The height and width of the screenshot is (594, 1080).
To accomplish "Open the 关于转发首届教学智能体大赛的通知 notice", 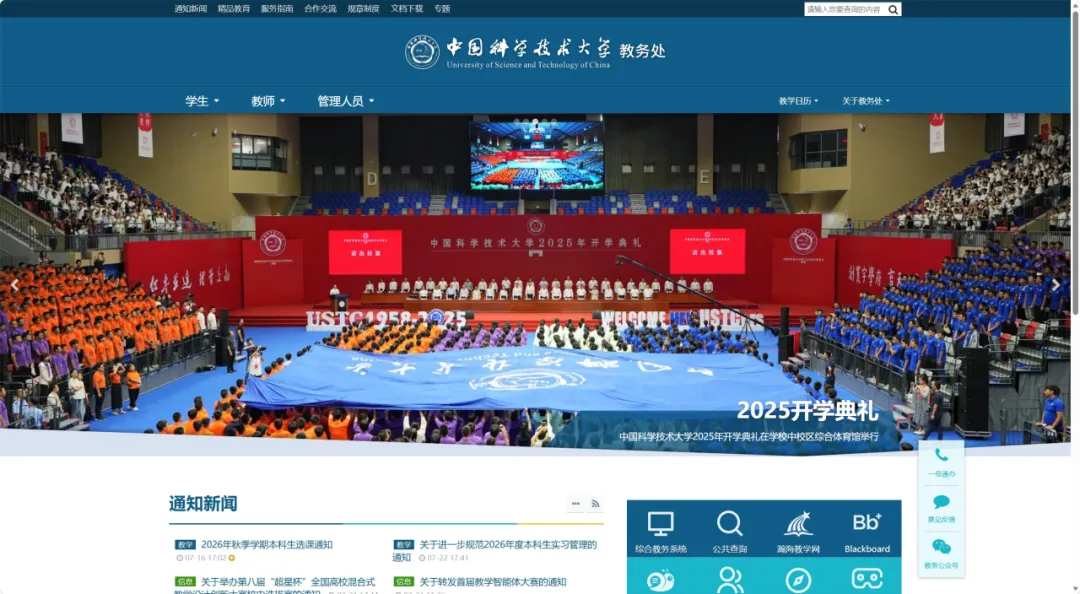I will pos(492,582).
